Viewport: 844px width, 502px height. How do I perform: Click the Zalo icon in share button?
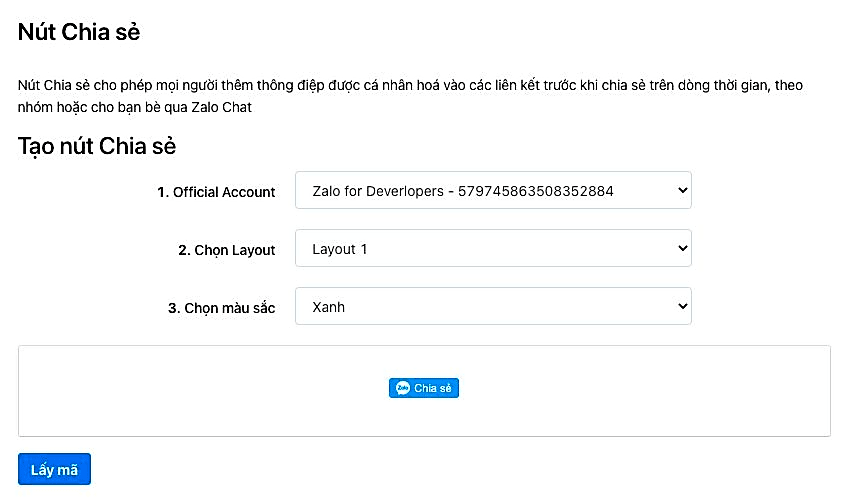(403, 388)
